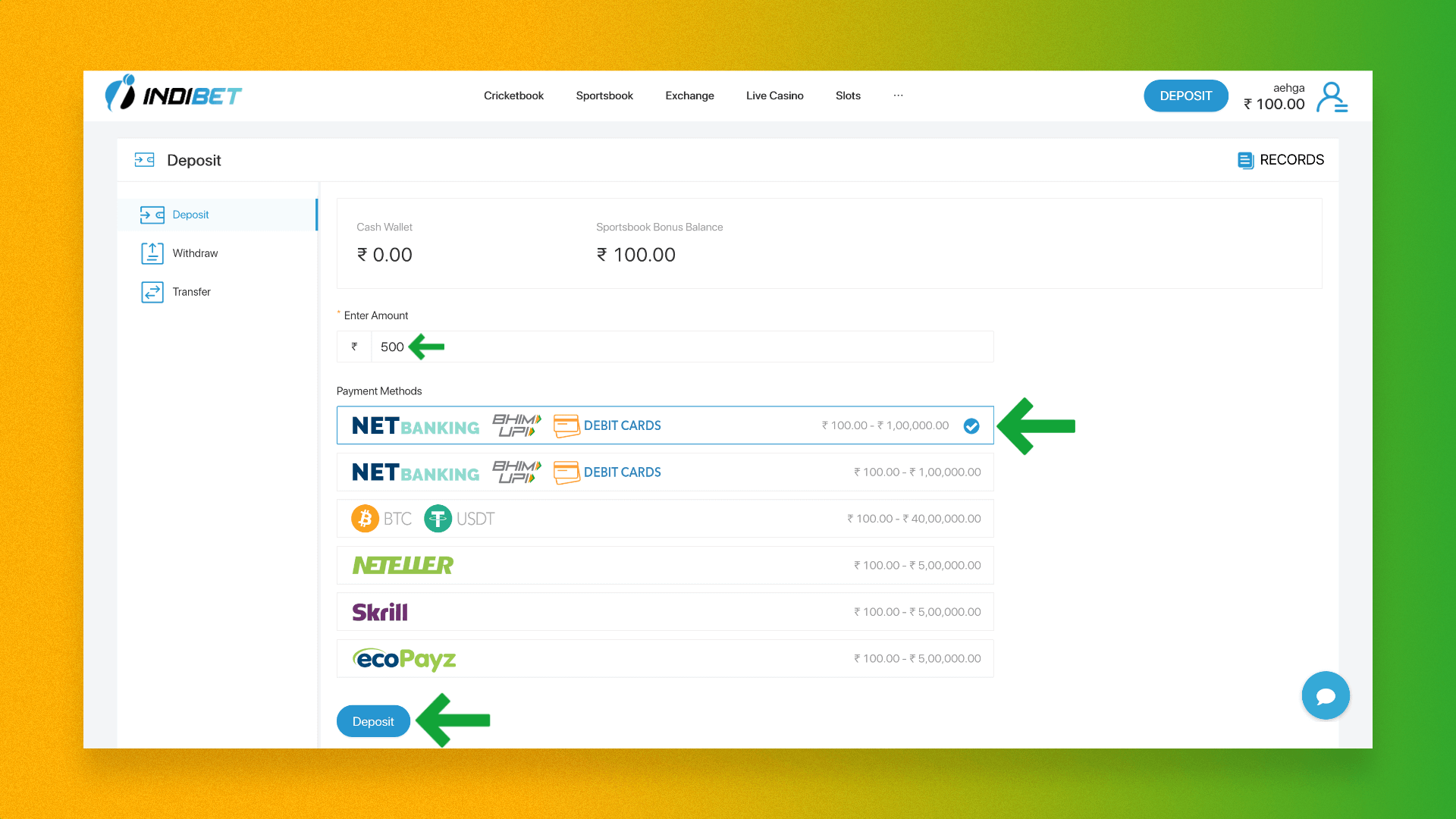Click the Payment Methods label
The image size is (1456, 819).
(x=379, y=391)
